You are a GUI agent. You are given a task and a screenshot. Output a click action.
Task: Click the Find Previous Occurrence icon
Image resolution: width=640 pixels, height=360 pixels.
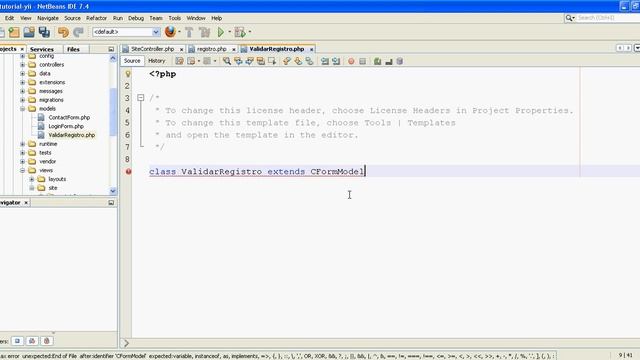[238, 61]
